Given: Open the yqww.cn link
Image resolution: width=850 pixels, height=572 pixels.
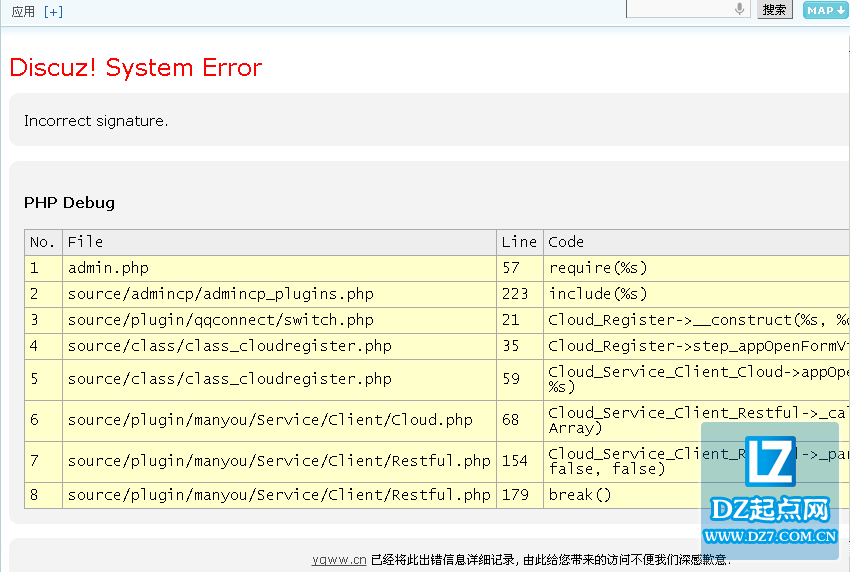Looking at the screenshot, I should tap(339, 560).
